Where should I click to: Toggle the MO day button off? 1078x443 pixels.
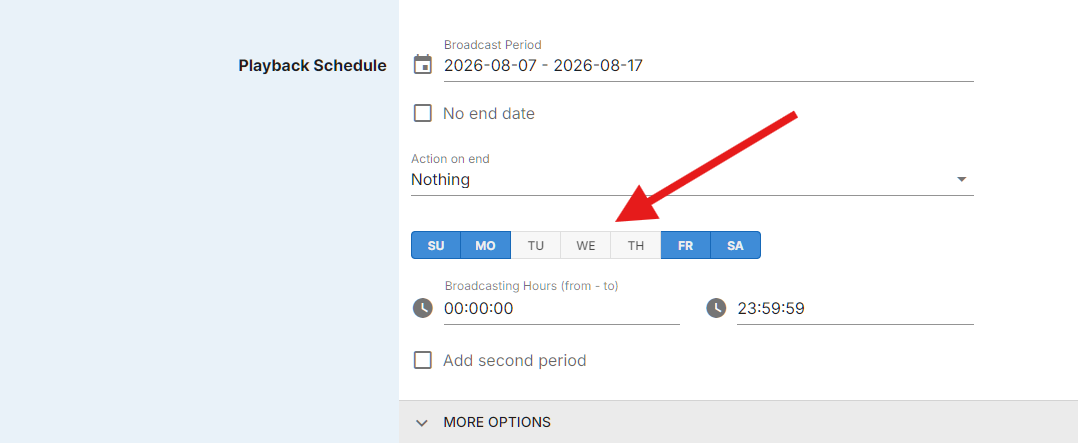(x=485, y=246)
